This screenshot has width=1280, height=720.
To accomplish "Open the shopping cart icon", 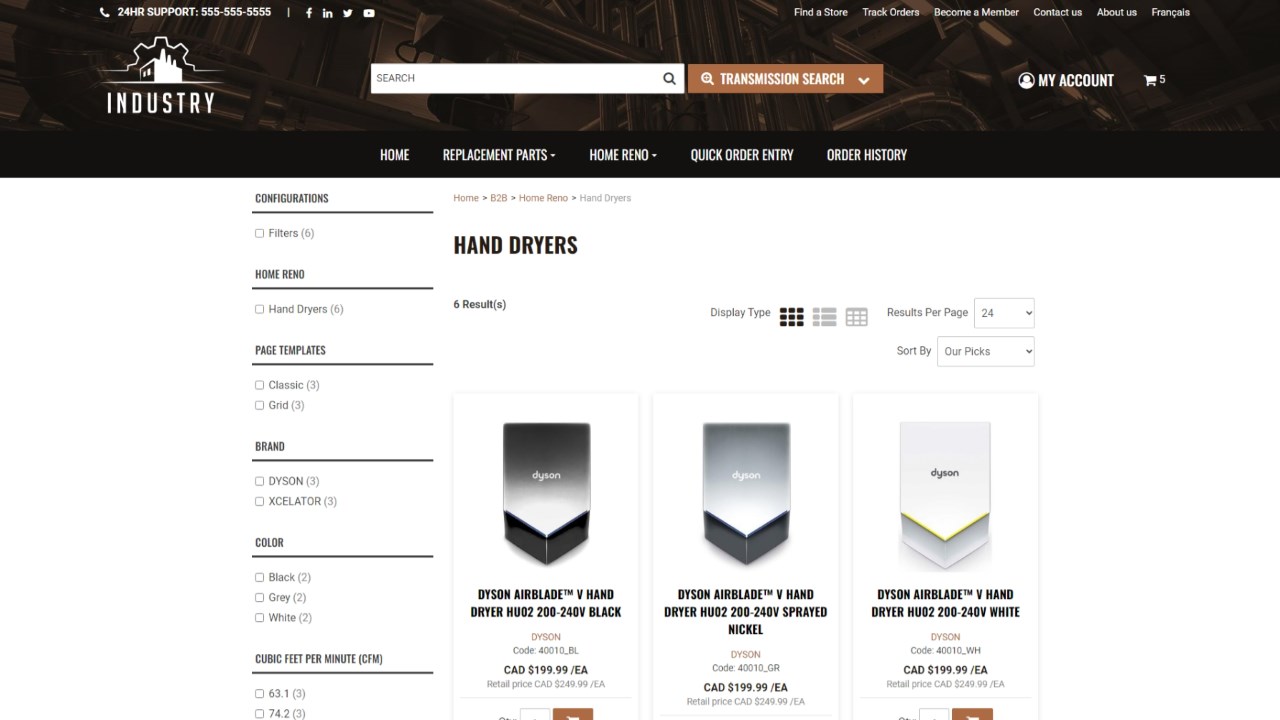I will pyautogui.click(x=1150, y=80).
